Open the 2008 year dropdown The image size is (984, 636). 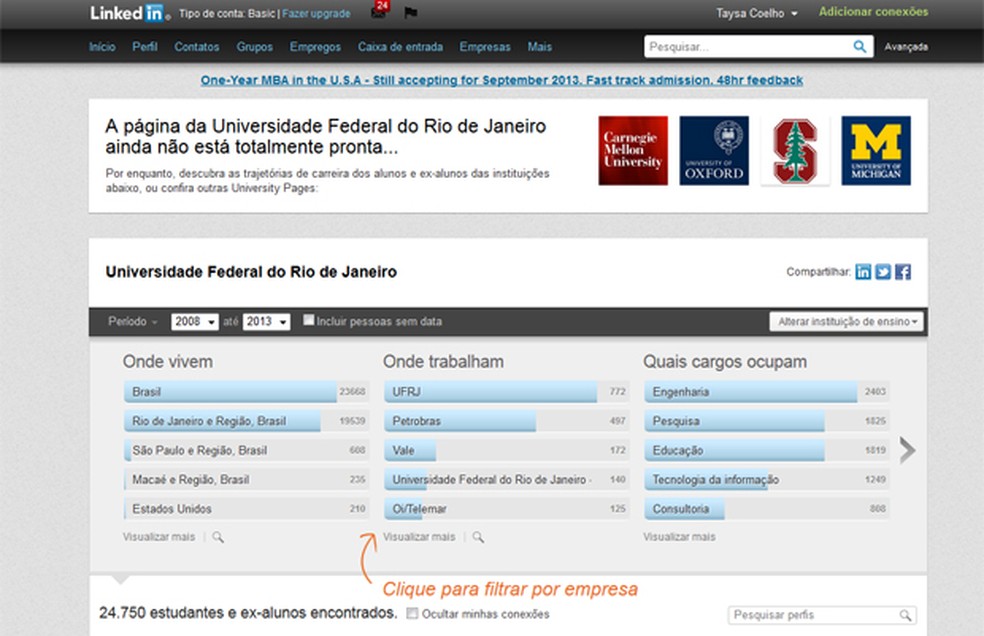tap(195, 321)
